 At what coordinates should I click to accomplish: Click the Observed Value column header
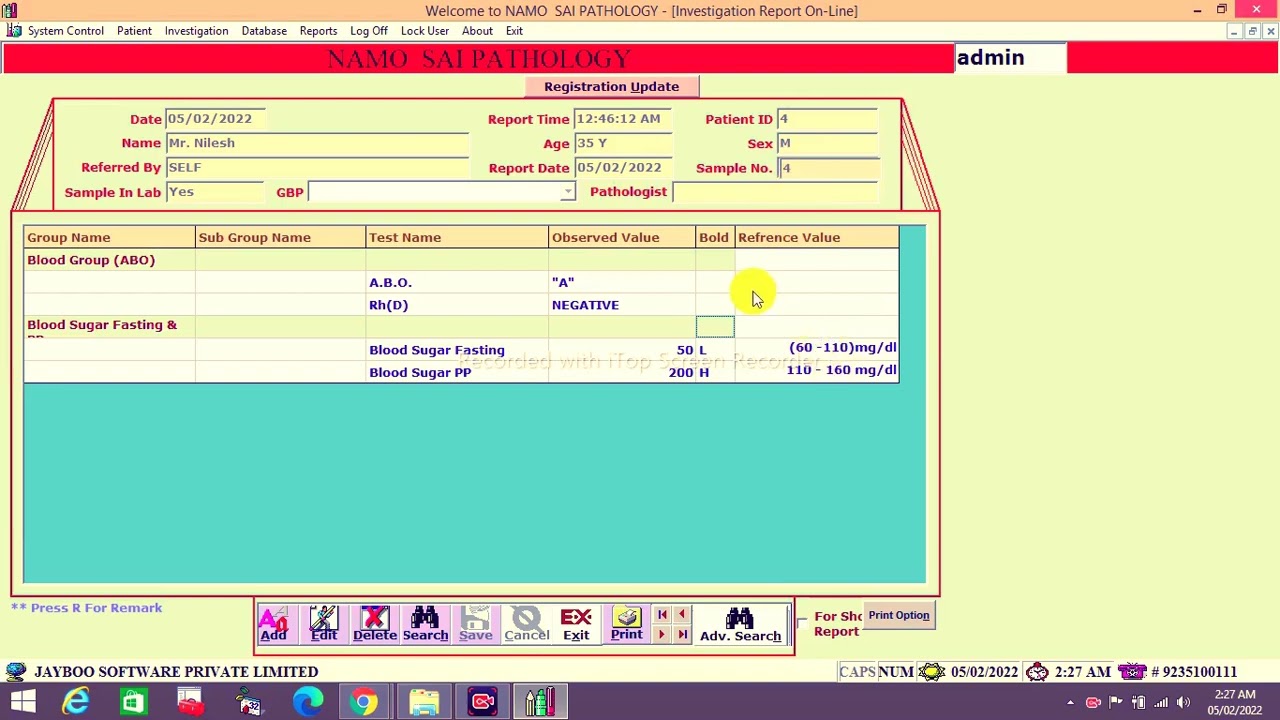click(622, 238)
